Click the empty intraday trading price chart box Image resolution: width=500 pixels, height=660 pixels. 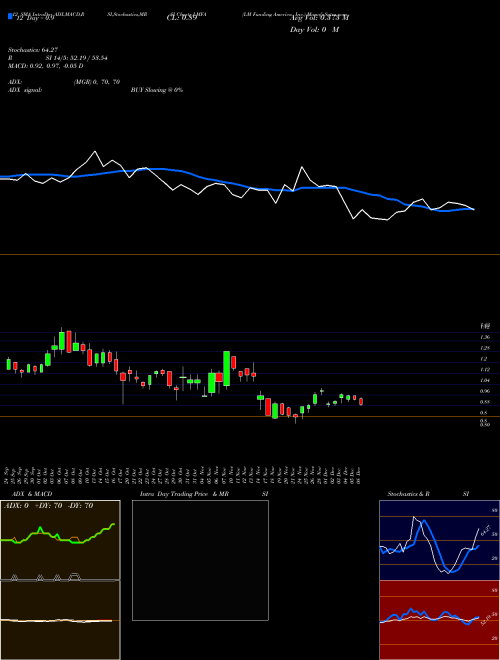[200, 560]
